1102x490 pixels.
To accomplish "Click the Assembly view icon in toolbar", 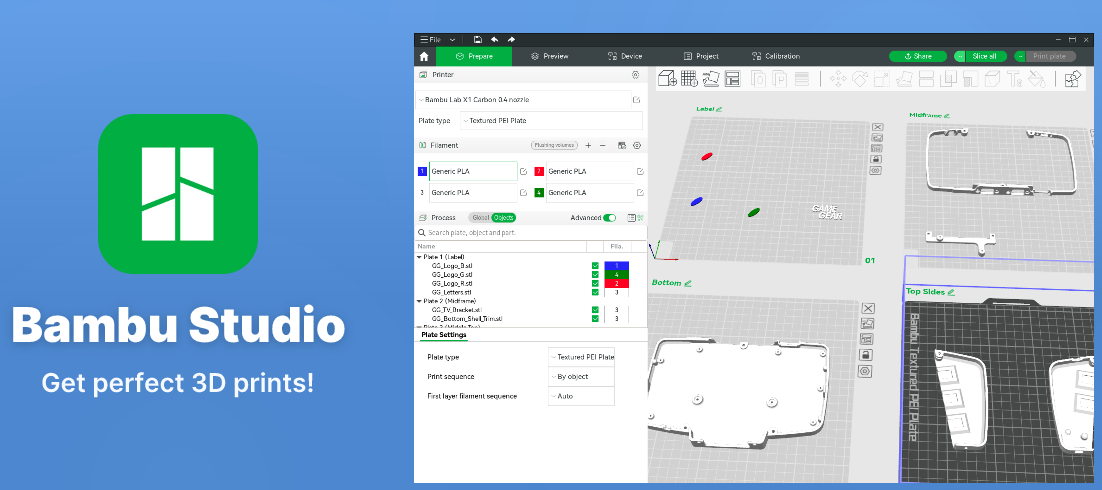I will click(x=1072, y=79).
